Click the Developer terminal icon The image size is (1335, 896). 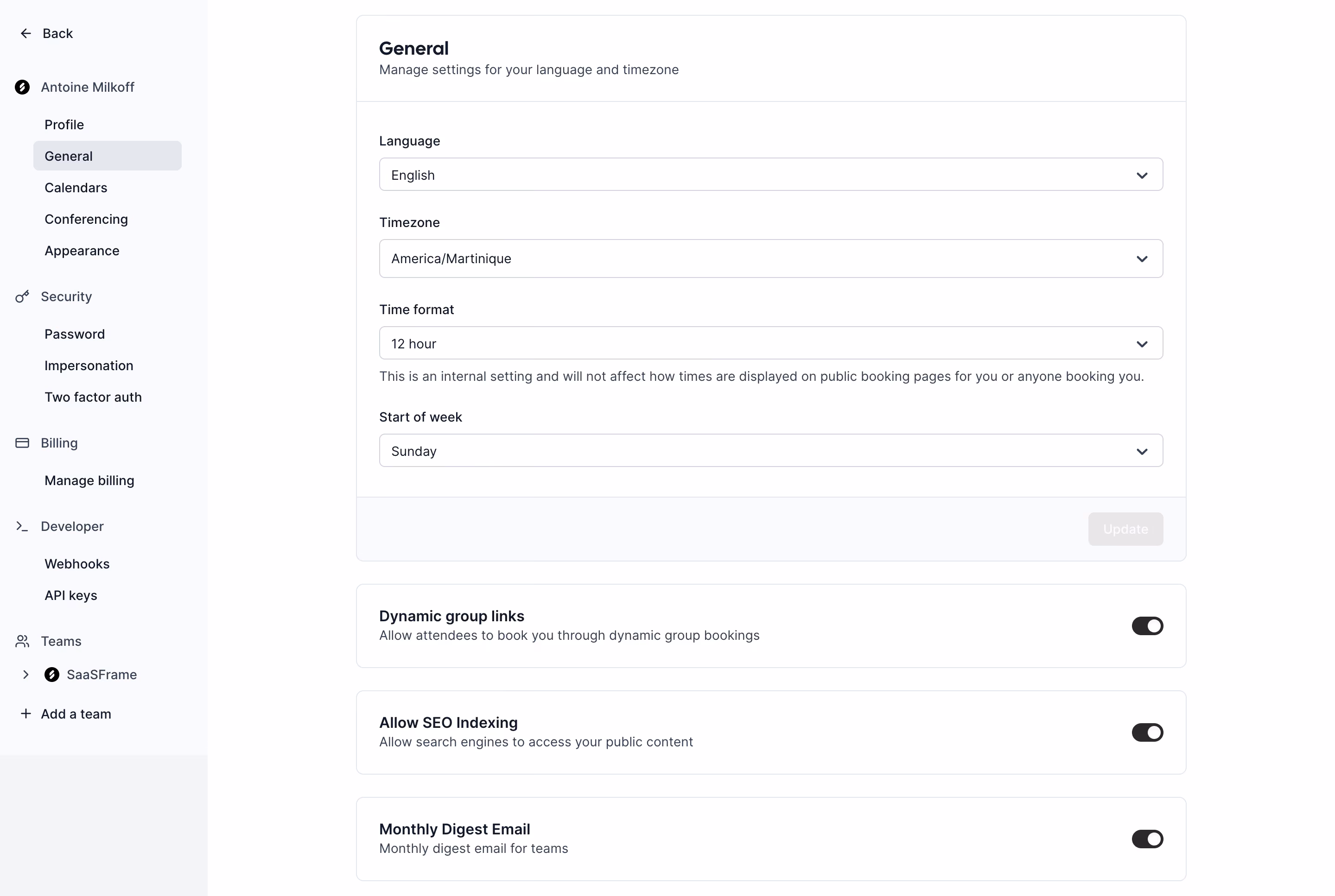pos(22,526)
